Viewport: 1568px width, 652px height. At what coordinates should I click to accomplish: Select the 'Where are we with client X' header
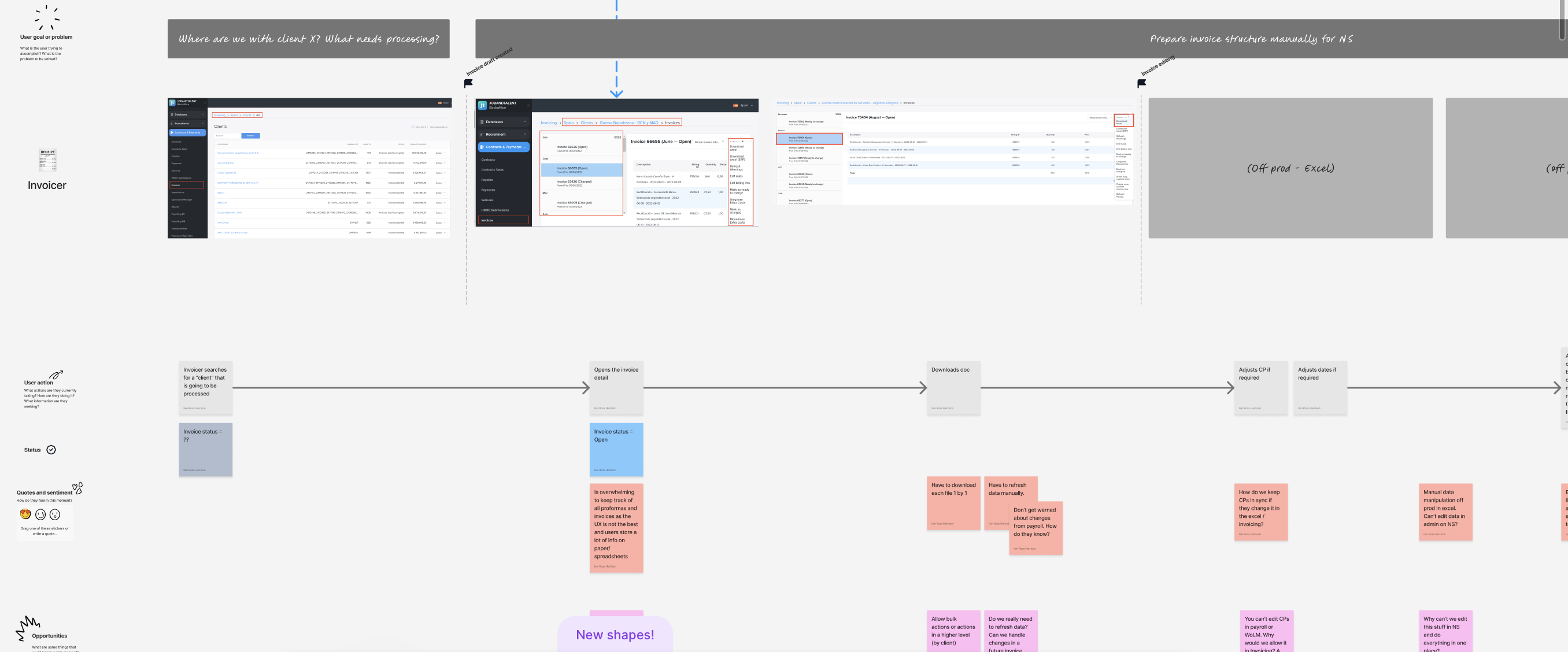tap(309, 39)
